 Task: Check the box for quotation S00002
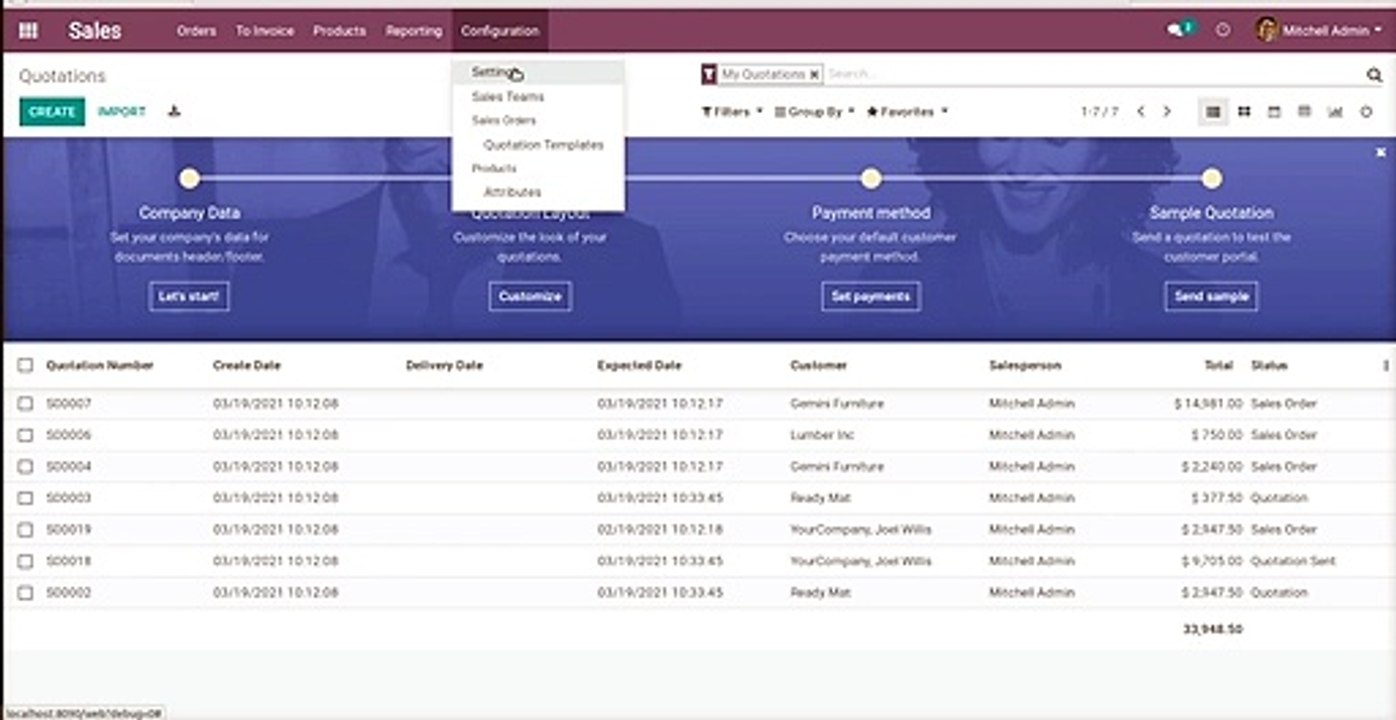click(x=25, y=593)
